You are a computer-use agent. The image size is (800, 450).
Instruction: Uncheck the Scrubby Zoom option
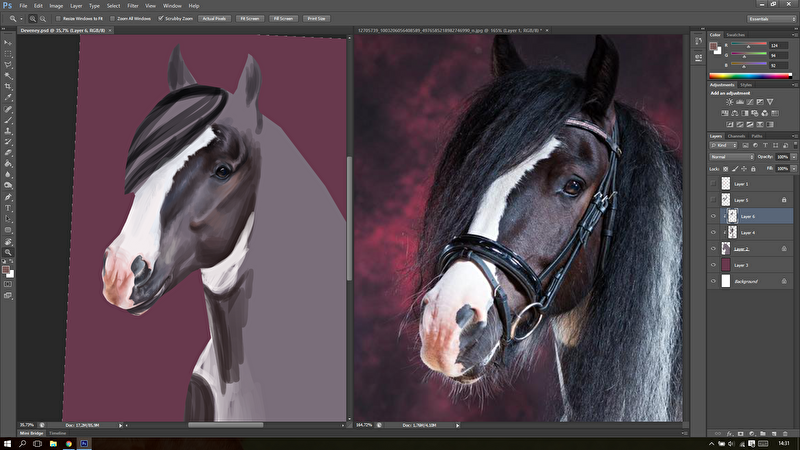point(161,18)
